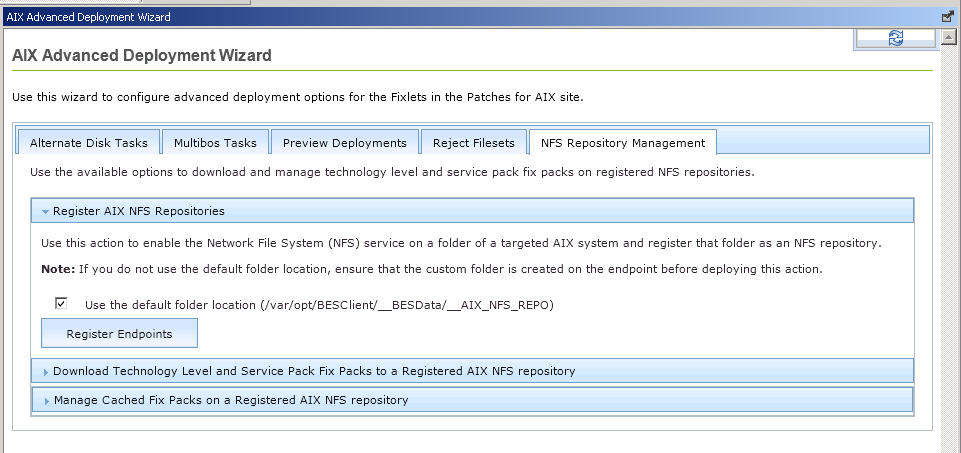961x453 pixels.
Task: Expand Manage Cached Fix Packs section
Action: [231, 400]
